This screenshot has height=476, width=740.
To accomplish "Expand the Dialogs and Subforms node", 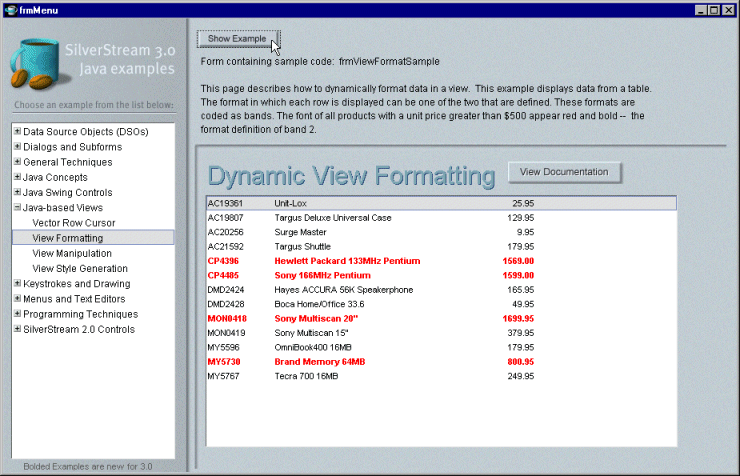I will (17, 146).
